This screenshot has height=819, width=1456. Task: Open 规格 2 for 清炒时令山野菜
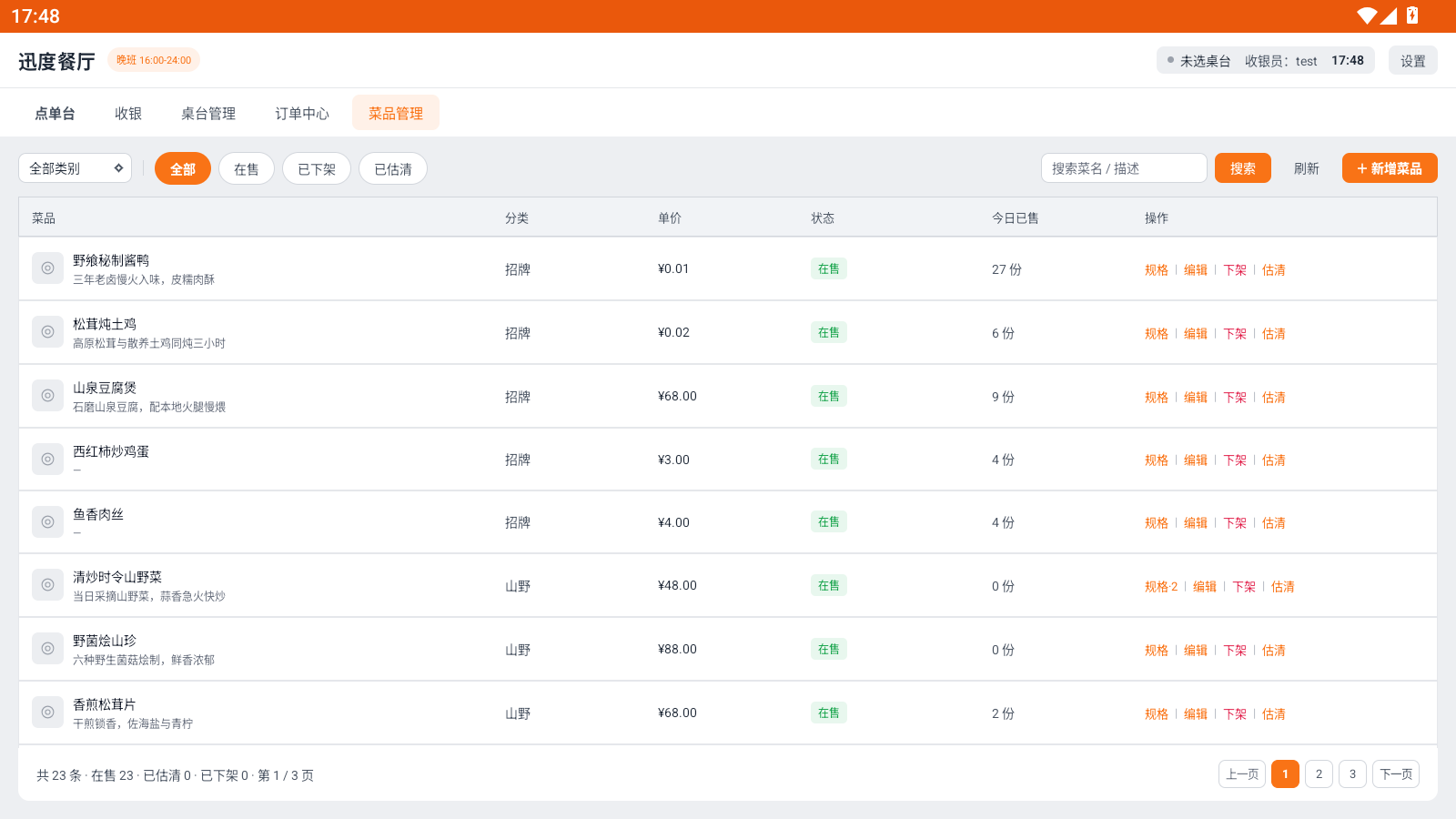pos(1161,587)
